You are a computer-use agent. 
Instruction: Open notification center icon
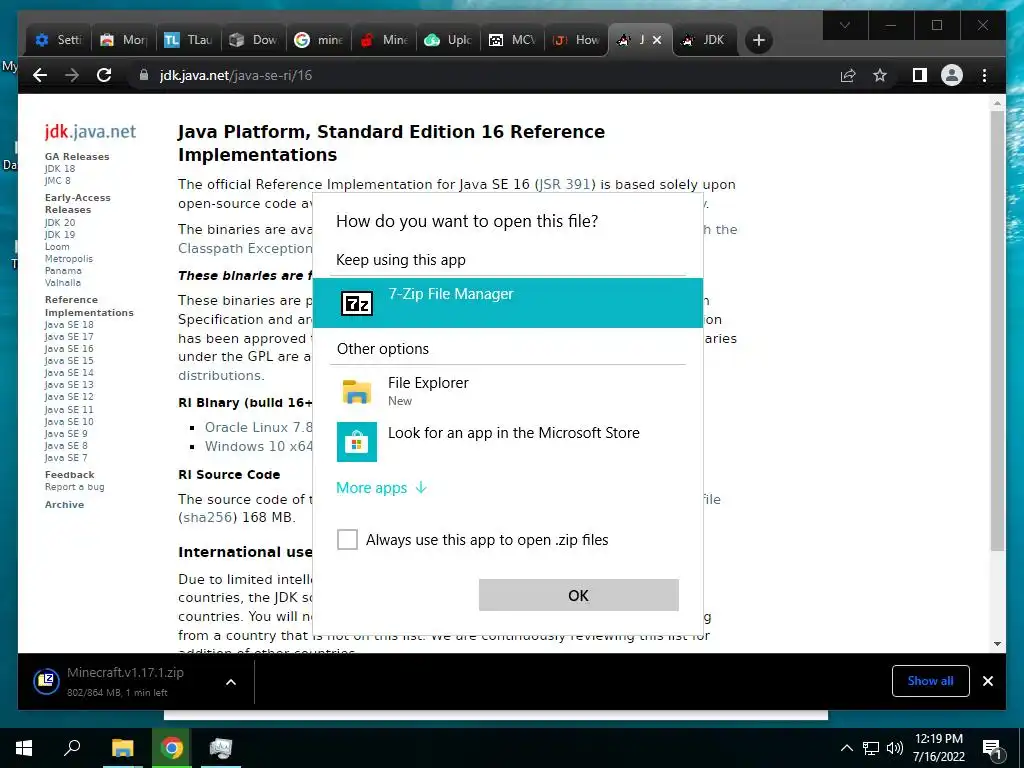[x=992, y=748]
